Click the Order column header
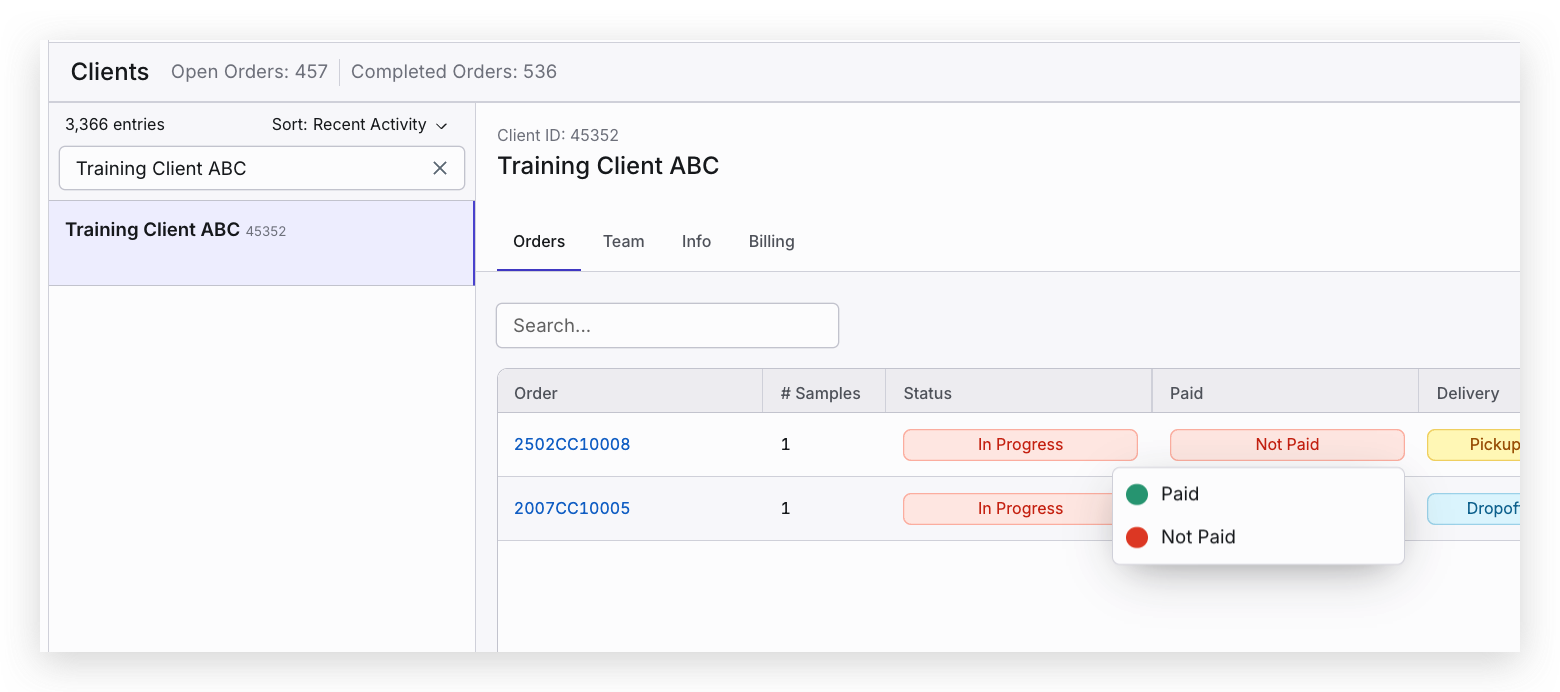 pos(630,393)
